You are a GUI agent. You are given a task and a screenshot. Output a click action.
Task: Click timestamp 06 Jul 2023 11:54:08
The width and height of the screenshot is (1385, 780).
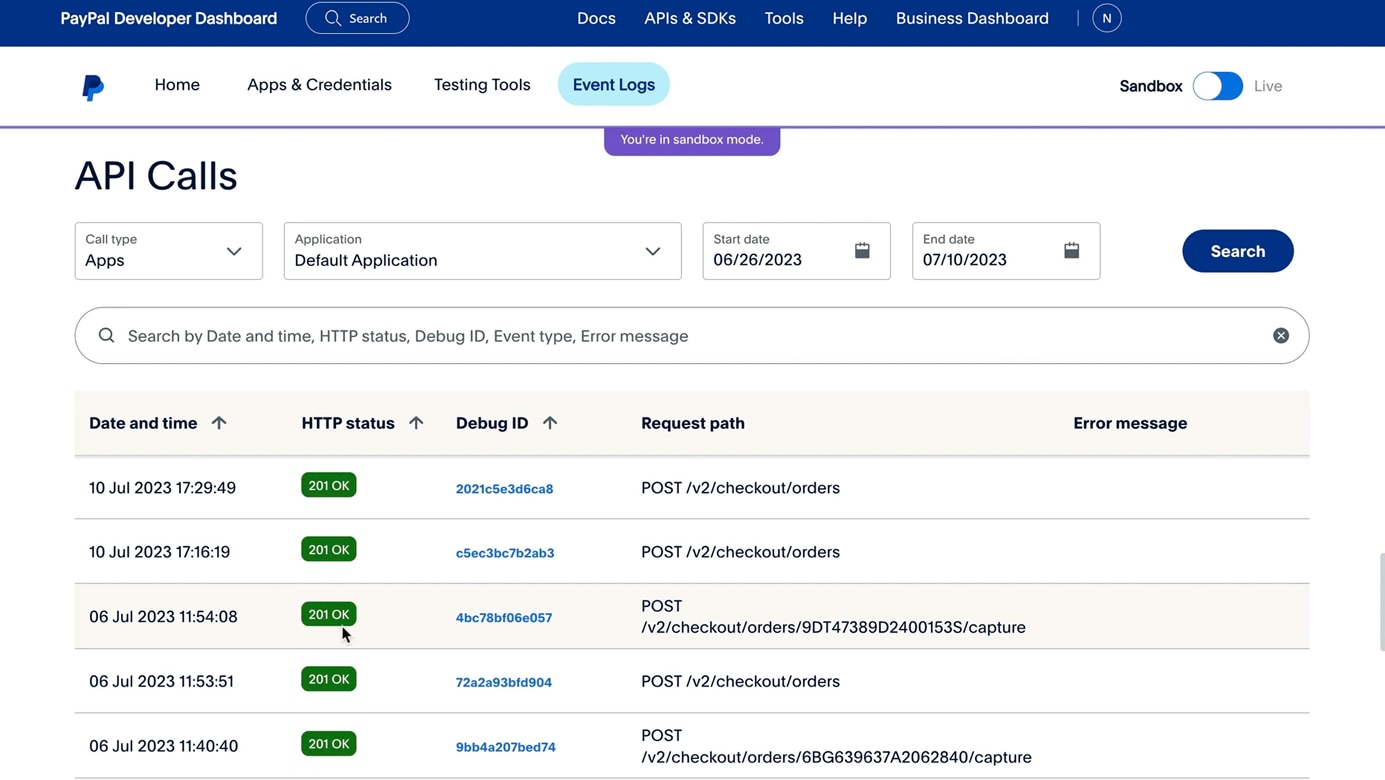tap(163, 617)
